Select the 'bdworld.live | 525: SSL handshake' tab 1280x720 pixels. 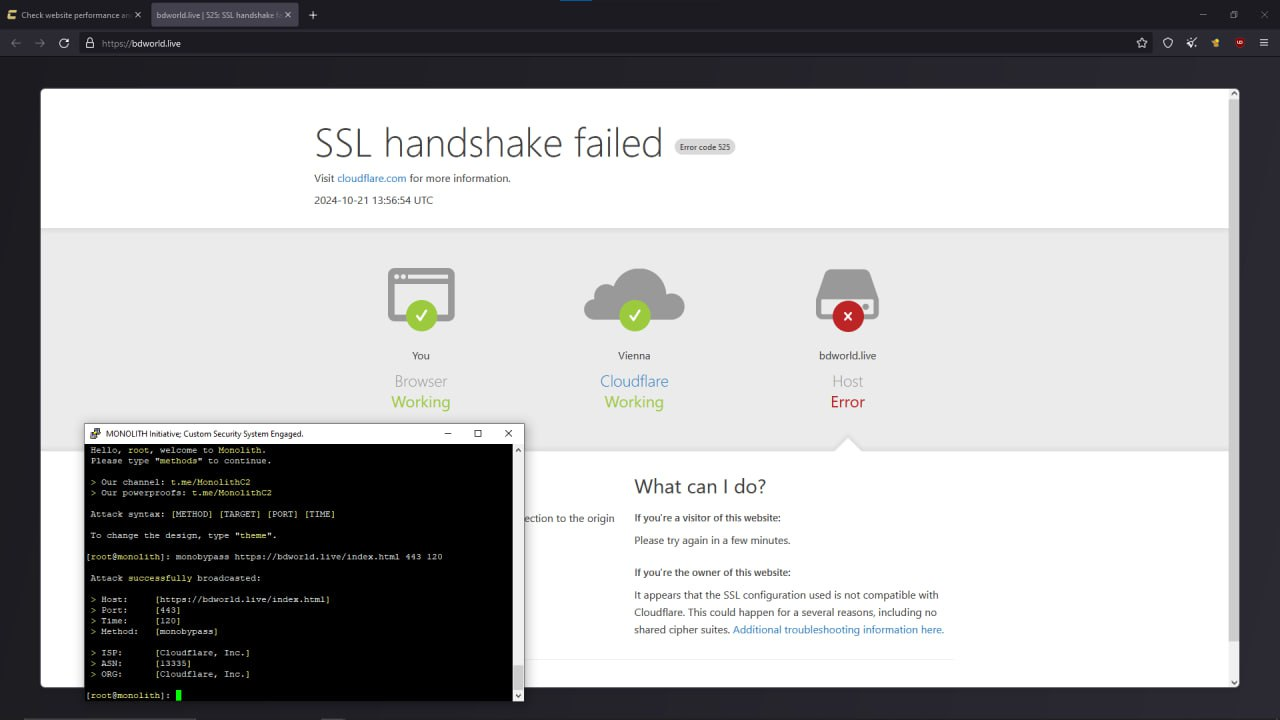pos(224,15)
